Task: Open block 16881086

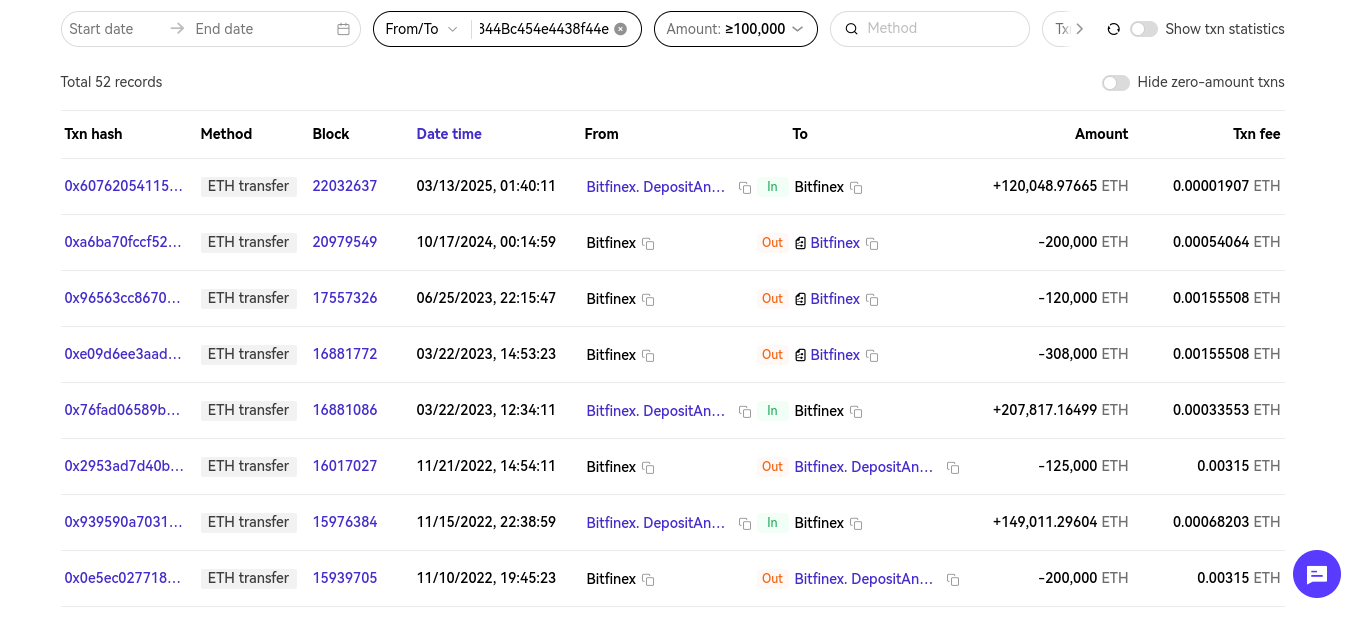Action: tap(345, 410)
